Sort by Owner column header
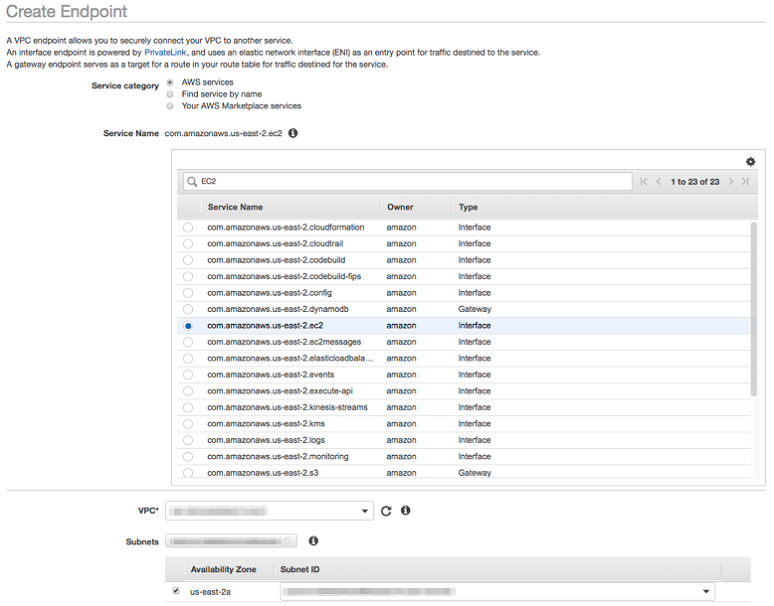Screen dimensions: 774x606 click(x=400, y=207)
